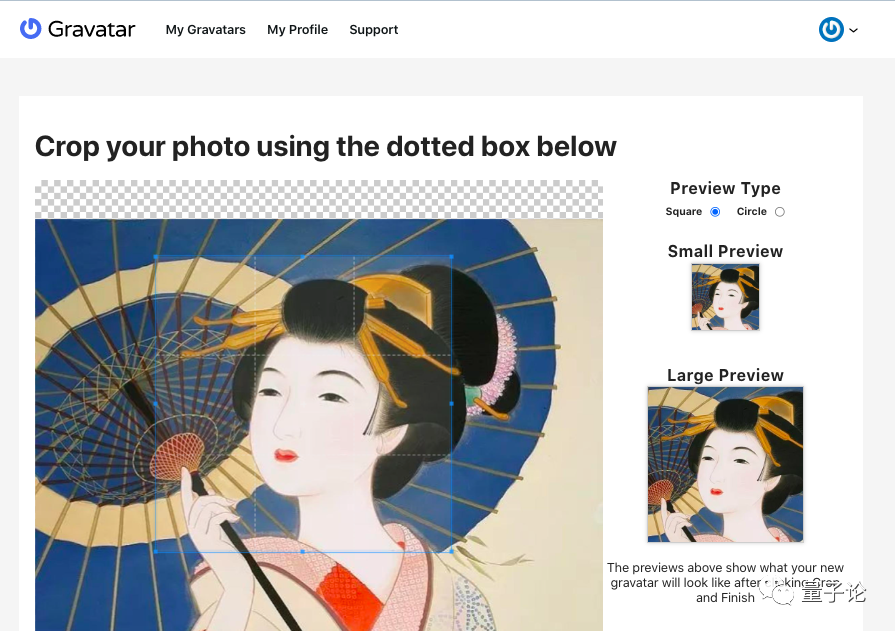Screen dimensions: 895x631
Task: Click the Gravatar logo icon
Action: point(30,29)
